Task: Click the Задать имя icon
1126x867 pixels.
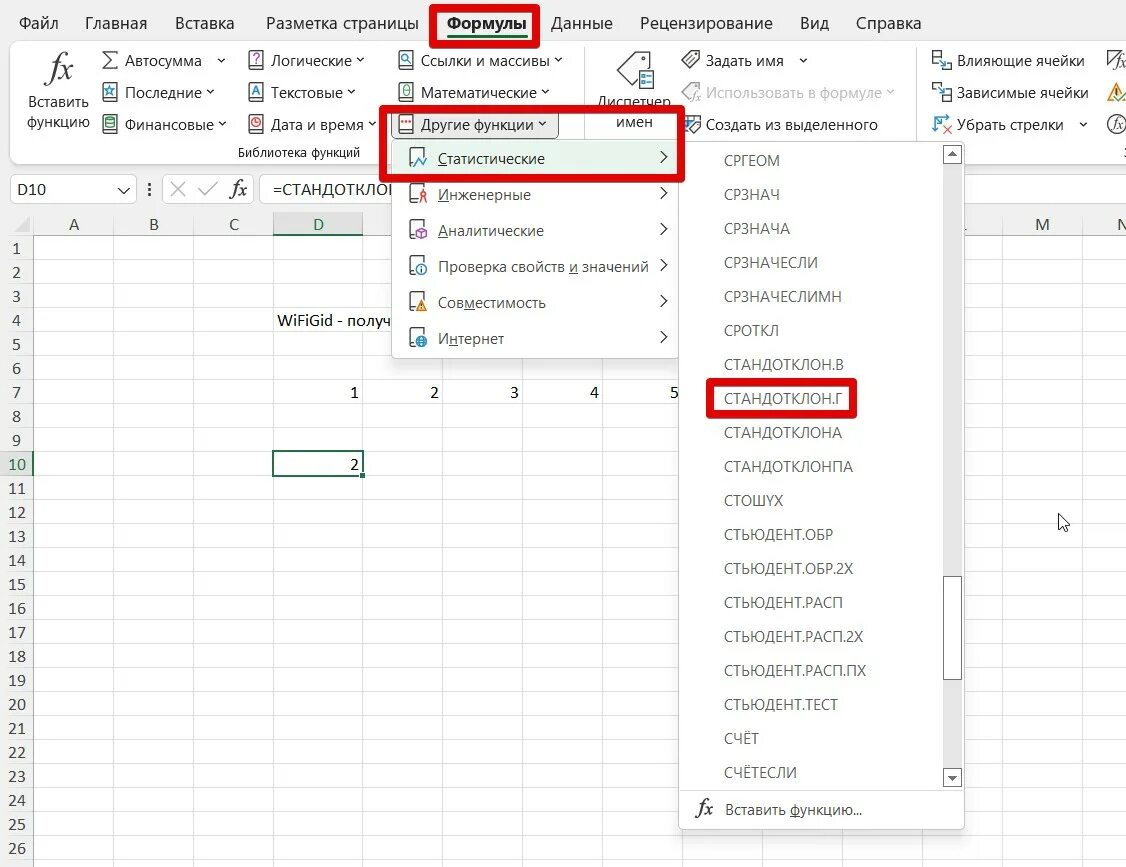Action: [691, 60]
